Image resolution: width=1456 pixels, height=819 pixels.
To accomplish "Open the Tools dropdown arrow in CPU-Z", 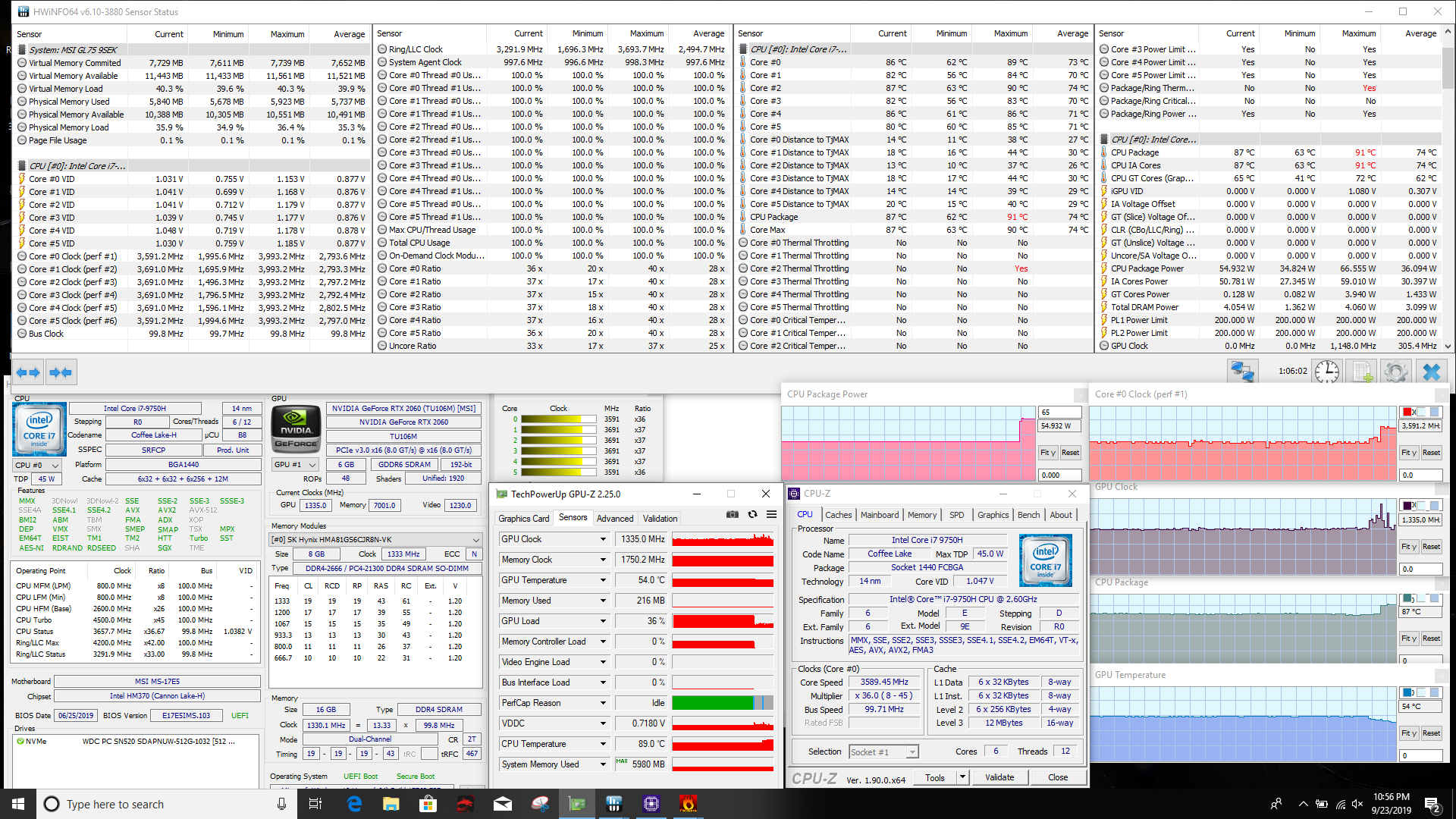I will (962, 777).
